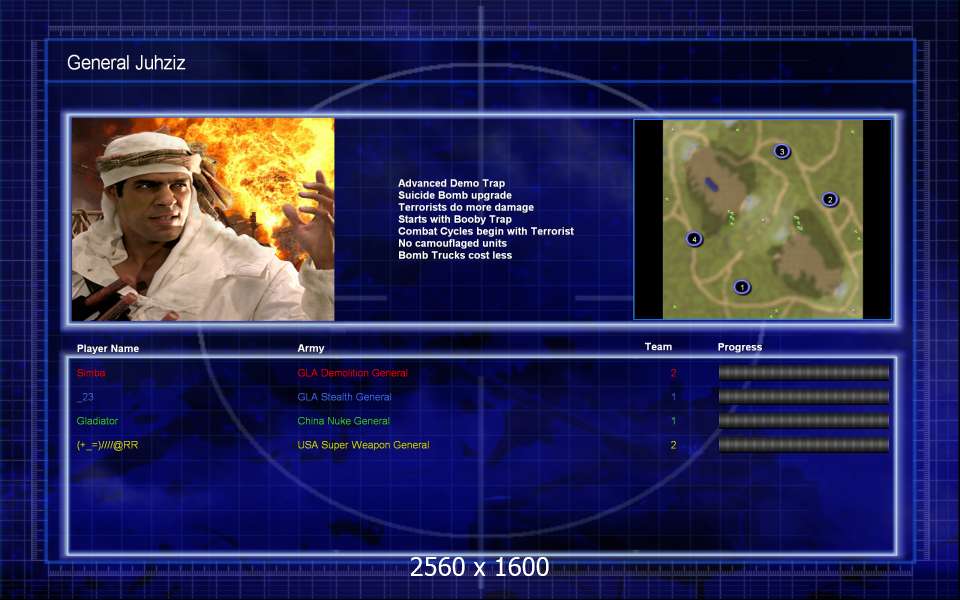Click China Nuke General army entry
960x600 pixels.
click(x=343, y=421)
